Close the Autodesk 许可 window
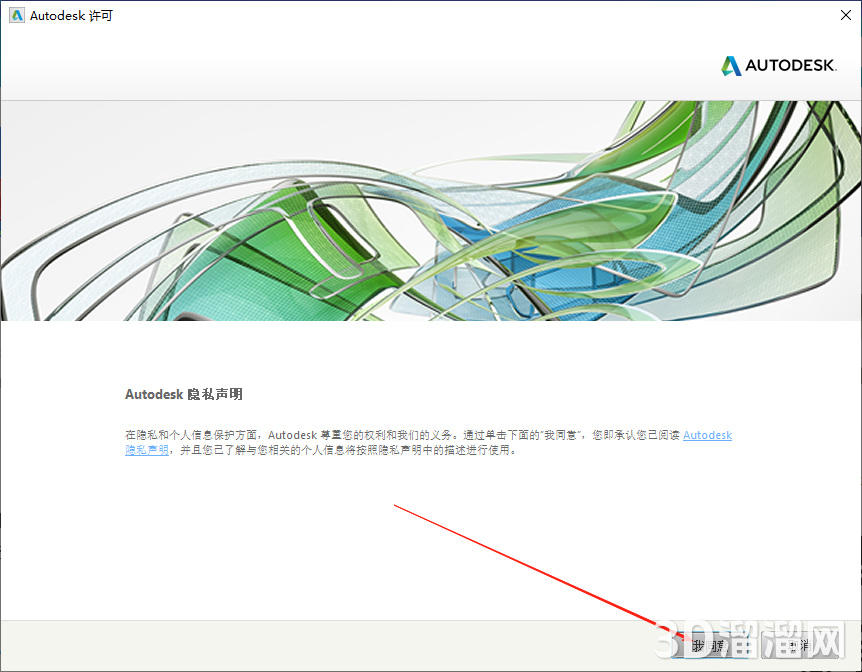This screenshot has height=672, width=862. pyautogui.click(x=846, y=15)
